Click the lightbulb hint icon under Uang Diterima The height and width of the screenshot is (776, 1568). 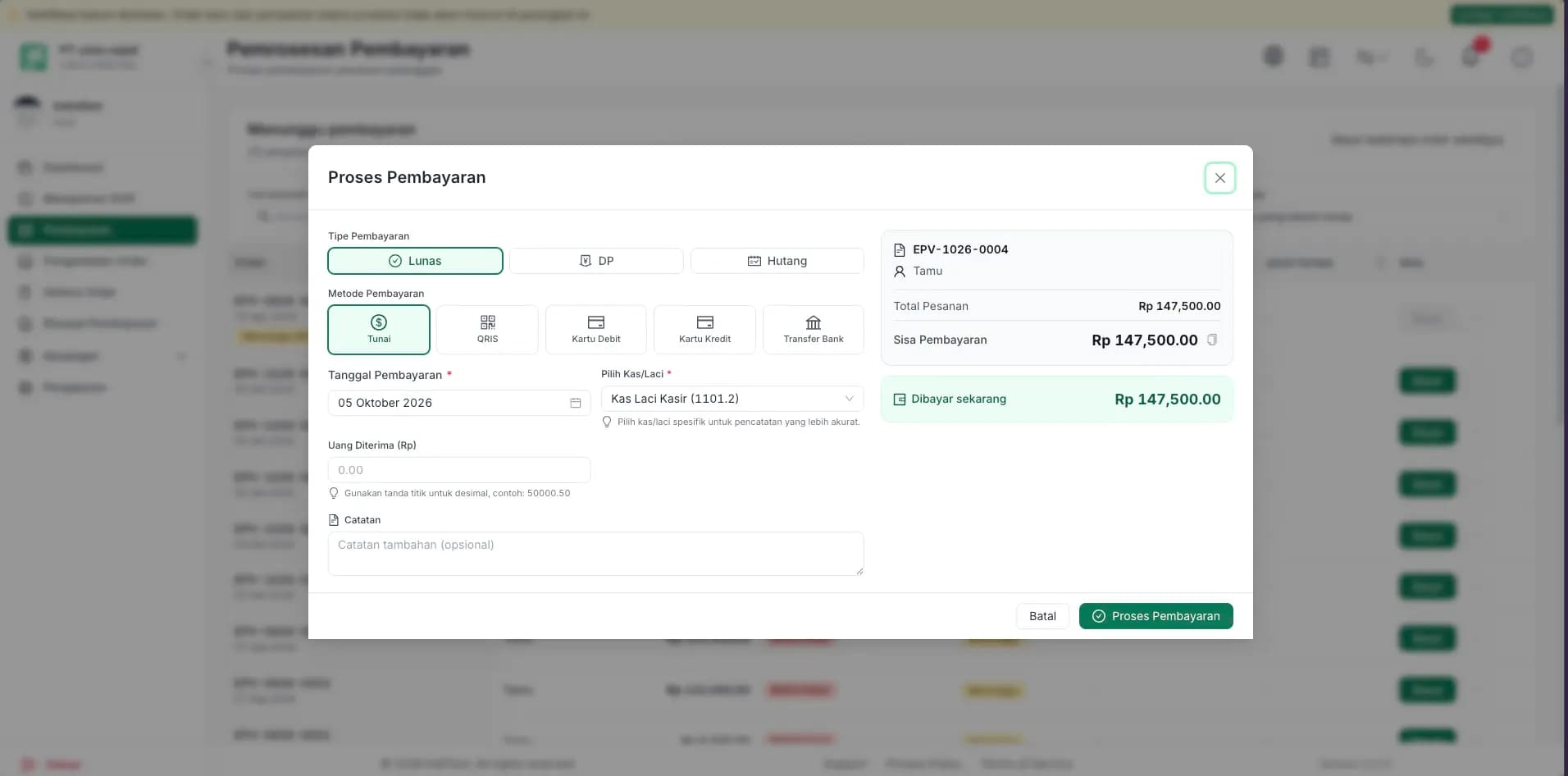coord(333,493)
